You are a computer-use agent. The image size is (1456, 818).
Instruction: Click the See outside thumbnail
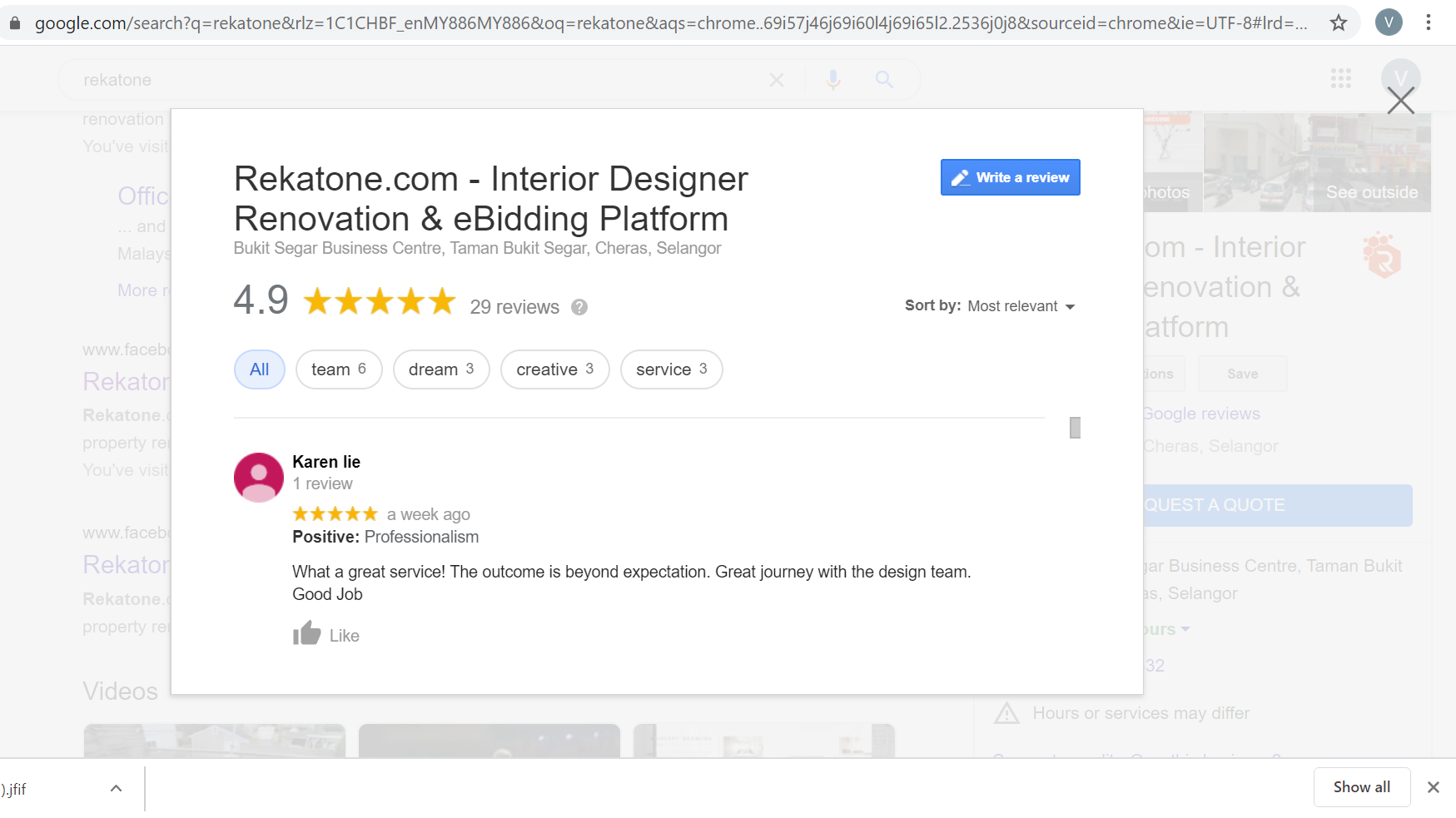(1317, 161)
